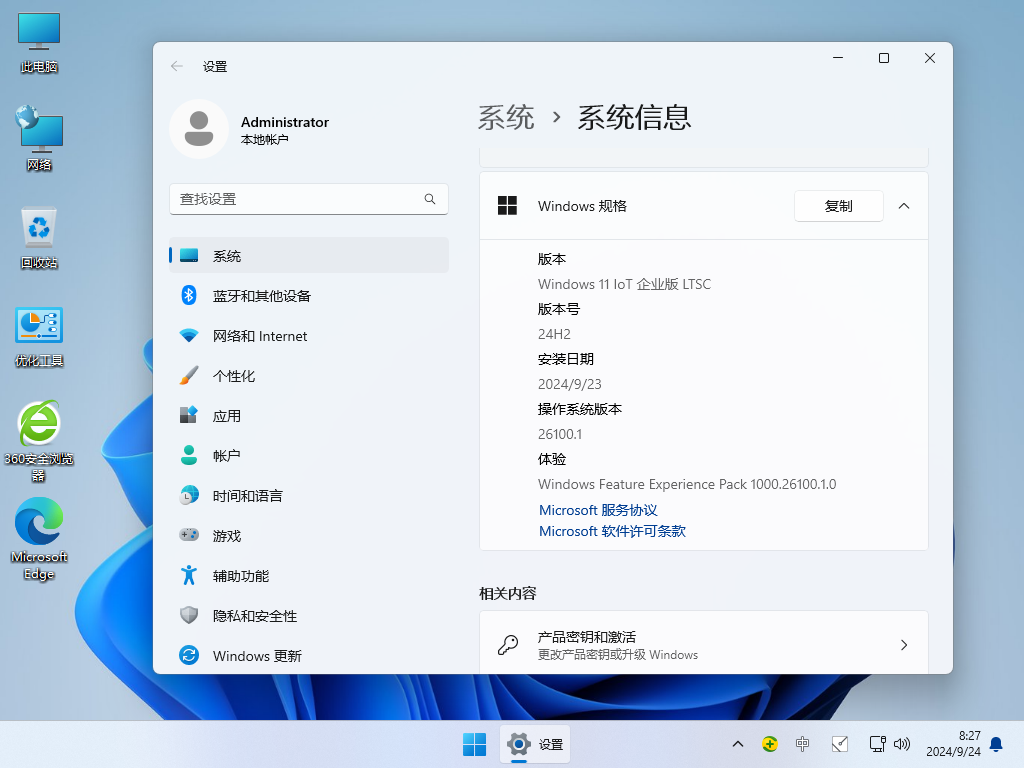
Task: Click the 24H2 version number value
Action: [x=554, y=334]
